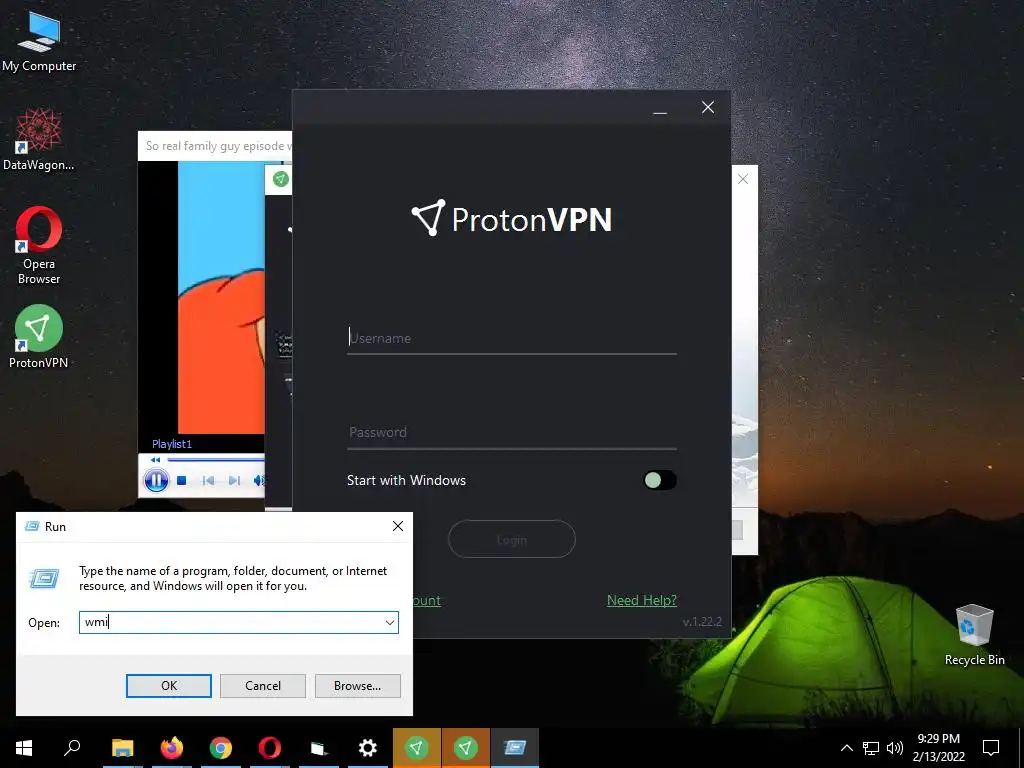Skip to next track in media player
This screenshot has height=768, width=1024.
(234, 481)
